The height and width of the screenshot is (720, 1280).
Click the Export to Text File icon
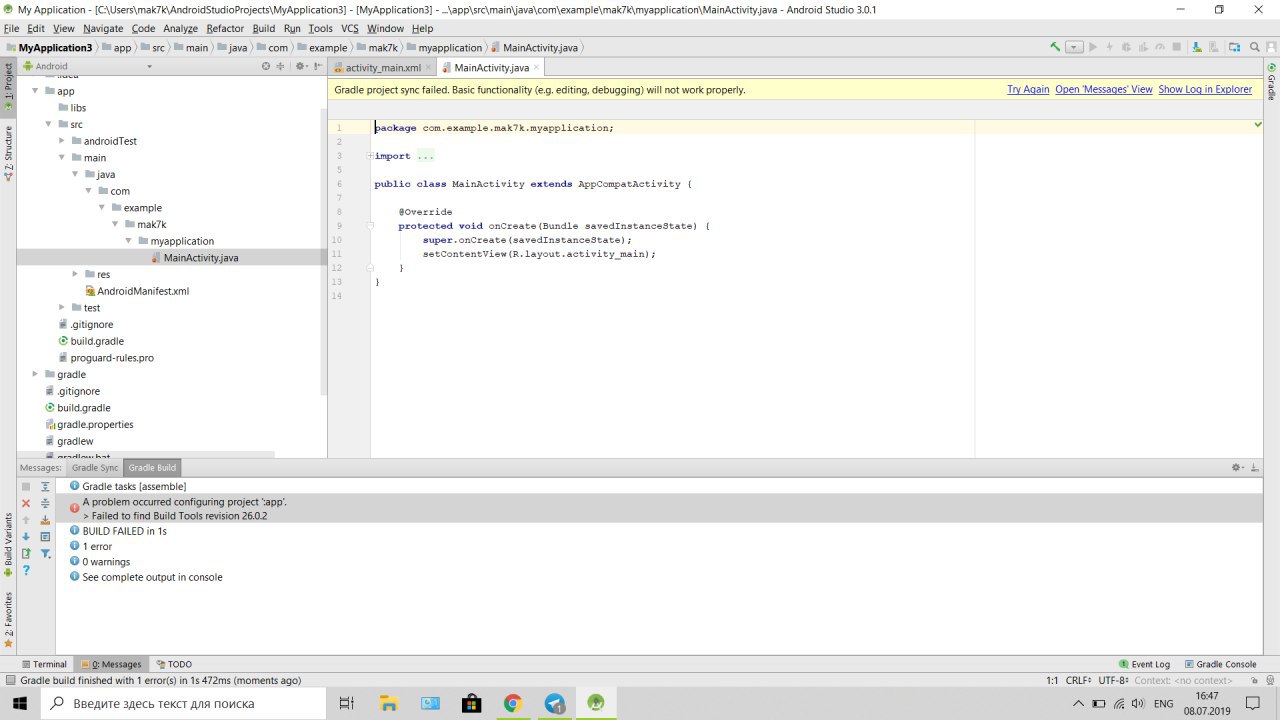tap(26, 553)
